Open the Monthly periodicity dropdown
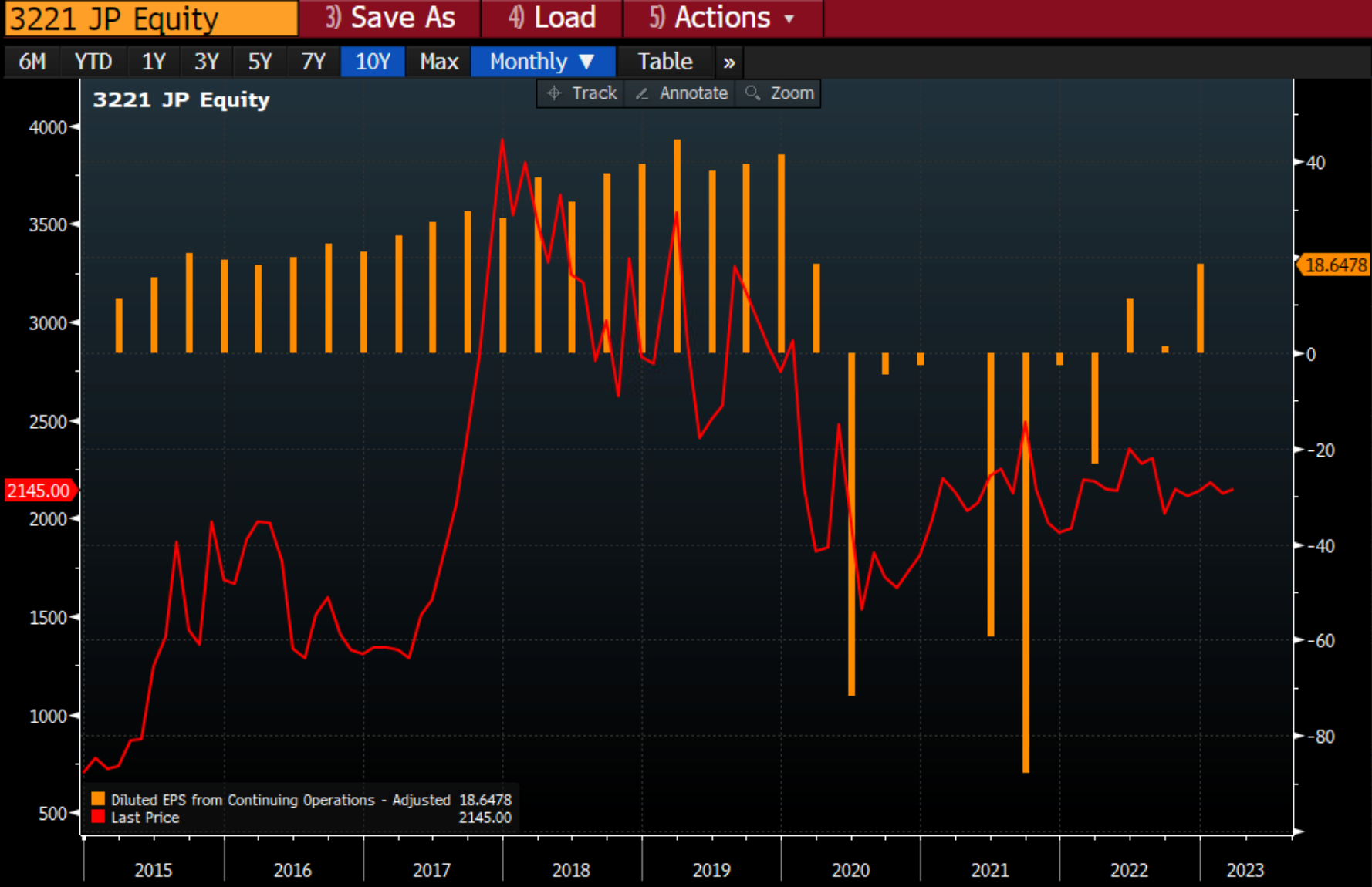Image resolution: width=1372 pixels, height=887 pixels. (542, 62)
